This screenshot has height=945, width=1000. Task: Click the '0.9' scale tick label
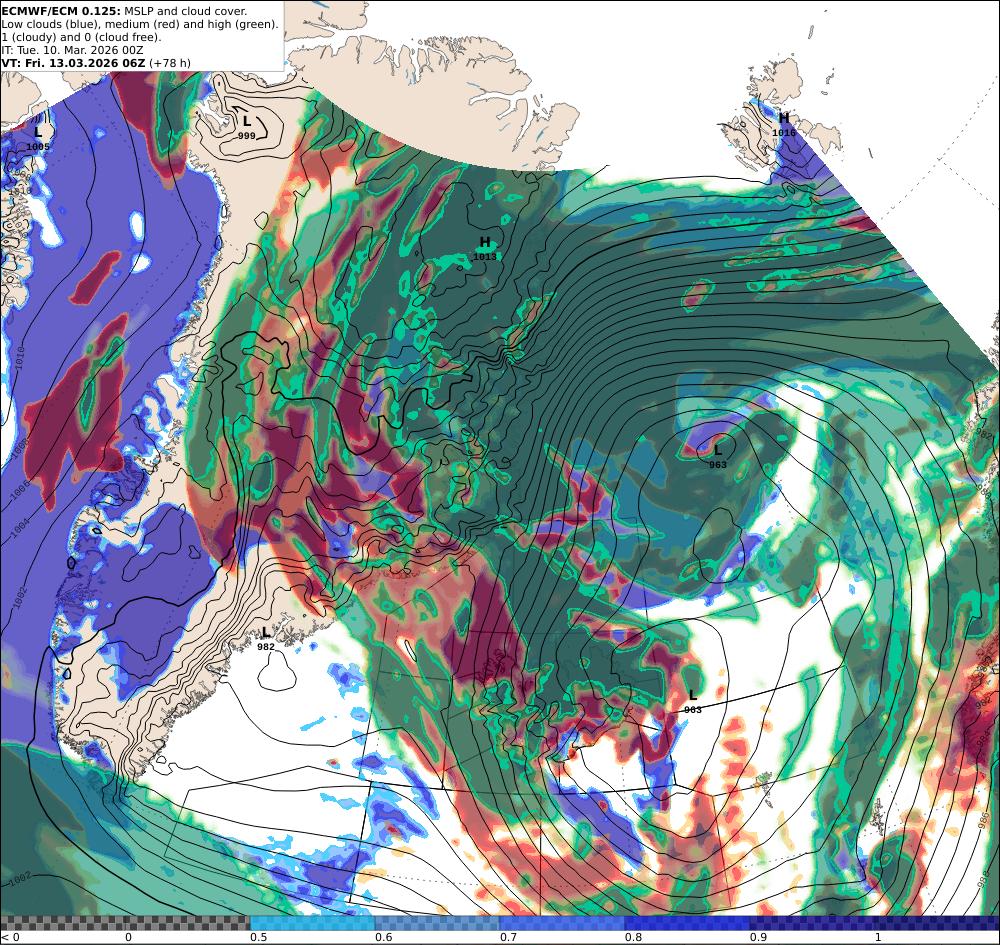coord(758,937)
